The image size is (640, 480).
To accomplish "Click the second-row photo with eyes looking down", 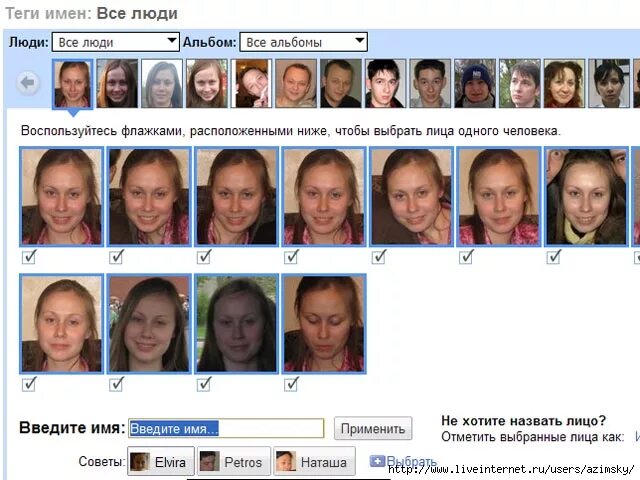I will point(324,324).
